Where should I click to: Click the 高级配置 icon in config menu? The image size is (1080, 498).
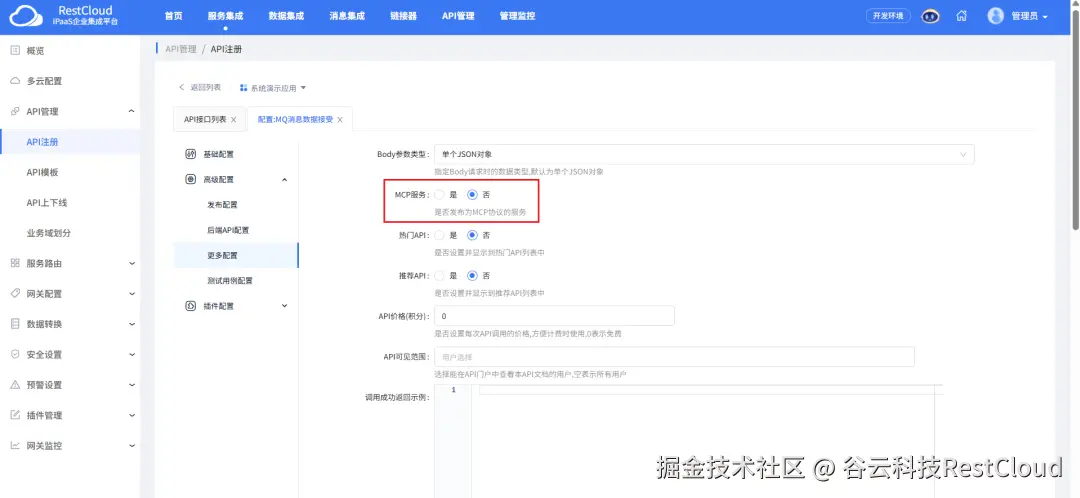click(x=191, y=179)
